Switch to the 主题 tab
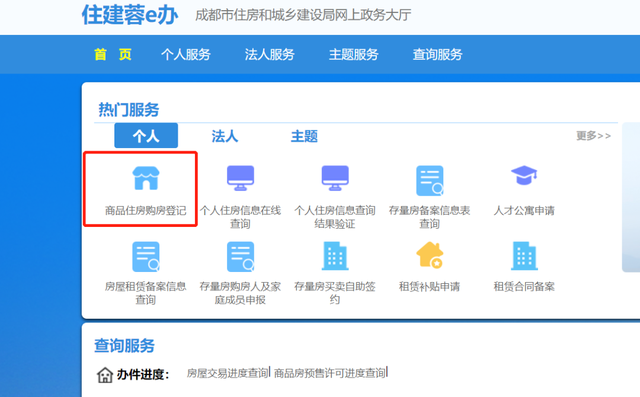640x397 pixels. (304, 136)
